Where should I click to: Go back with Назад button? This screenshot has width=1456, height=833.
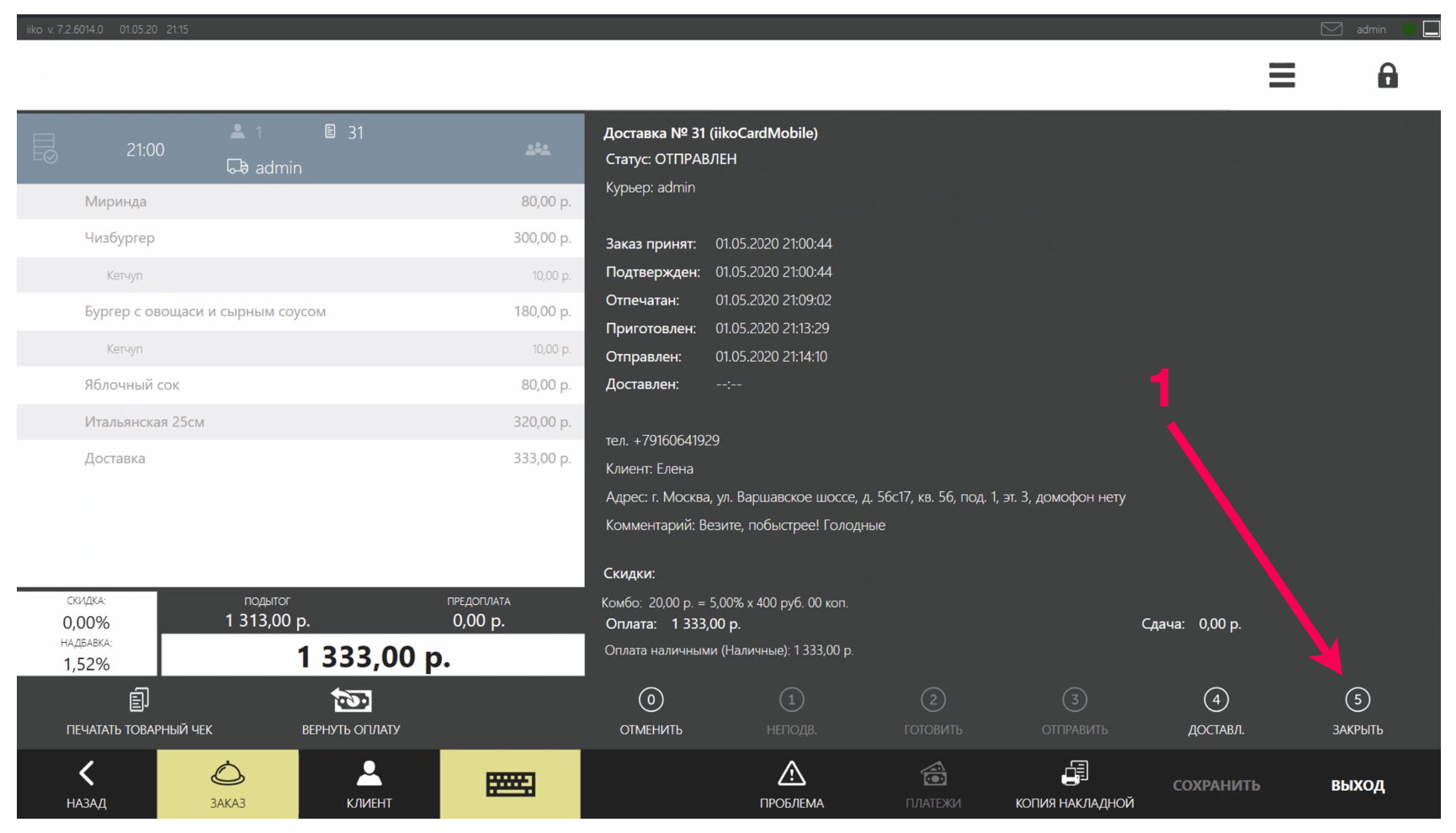point(86,784)
